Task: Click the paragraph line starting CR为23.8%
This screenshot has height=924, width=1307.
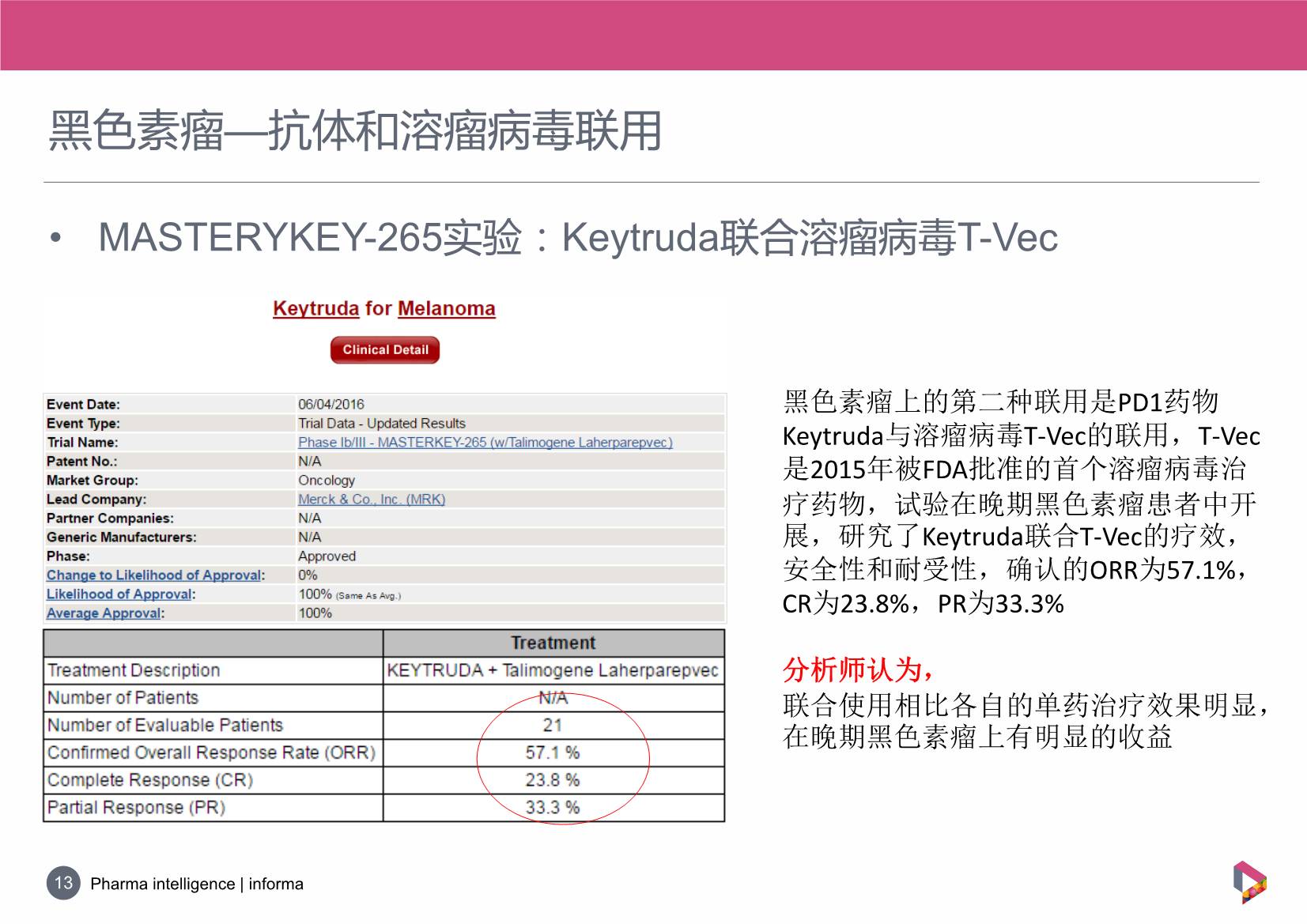Action: pyautogui.click(x=923, y=604)
